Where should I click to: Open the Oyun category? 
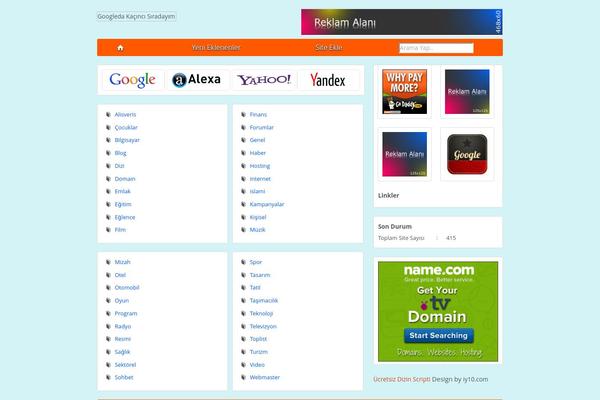tap(122, 301)
